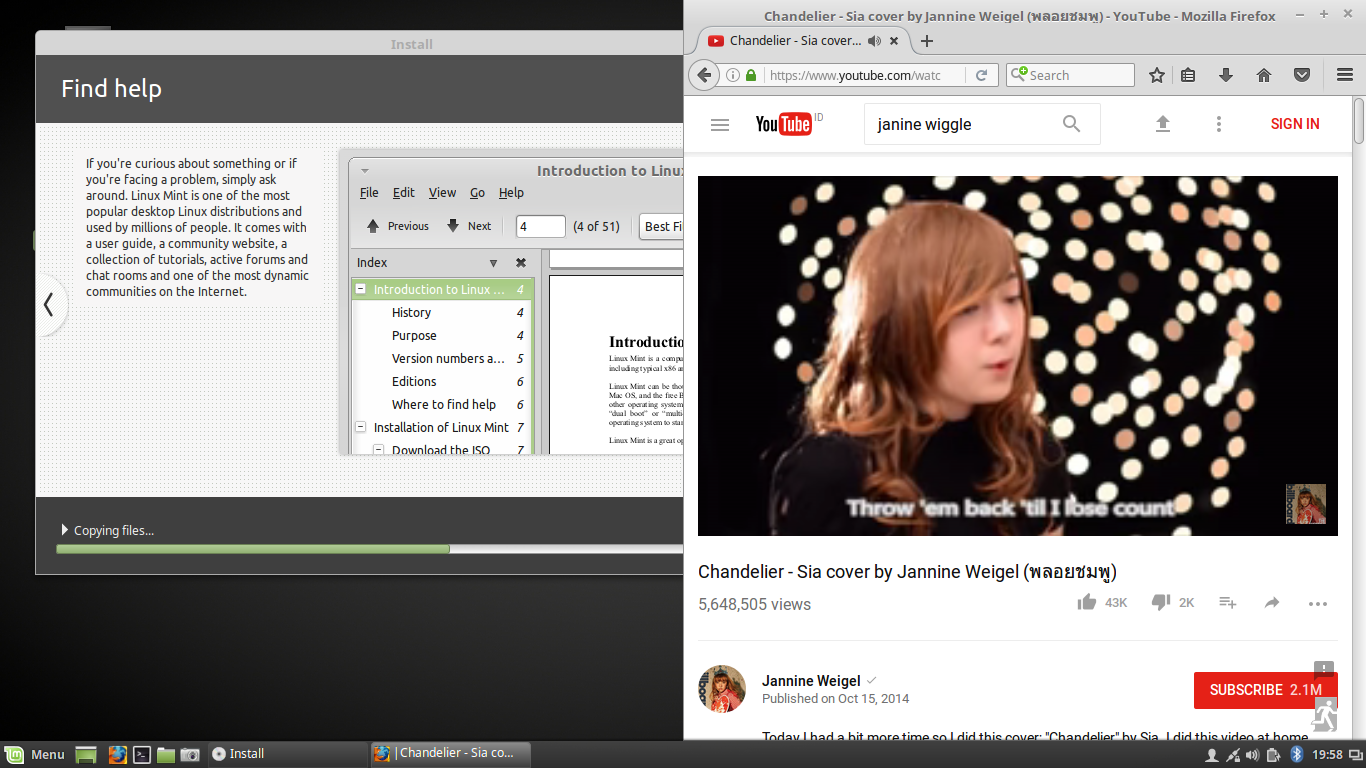Mute the tab using speaker icon
The height and width of the screenshot is (768, 1366).
[874, 41]
